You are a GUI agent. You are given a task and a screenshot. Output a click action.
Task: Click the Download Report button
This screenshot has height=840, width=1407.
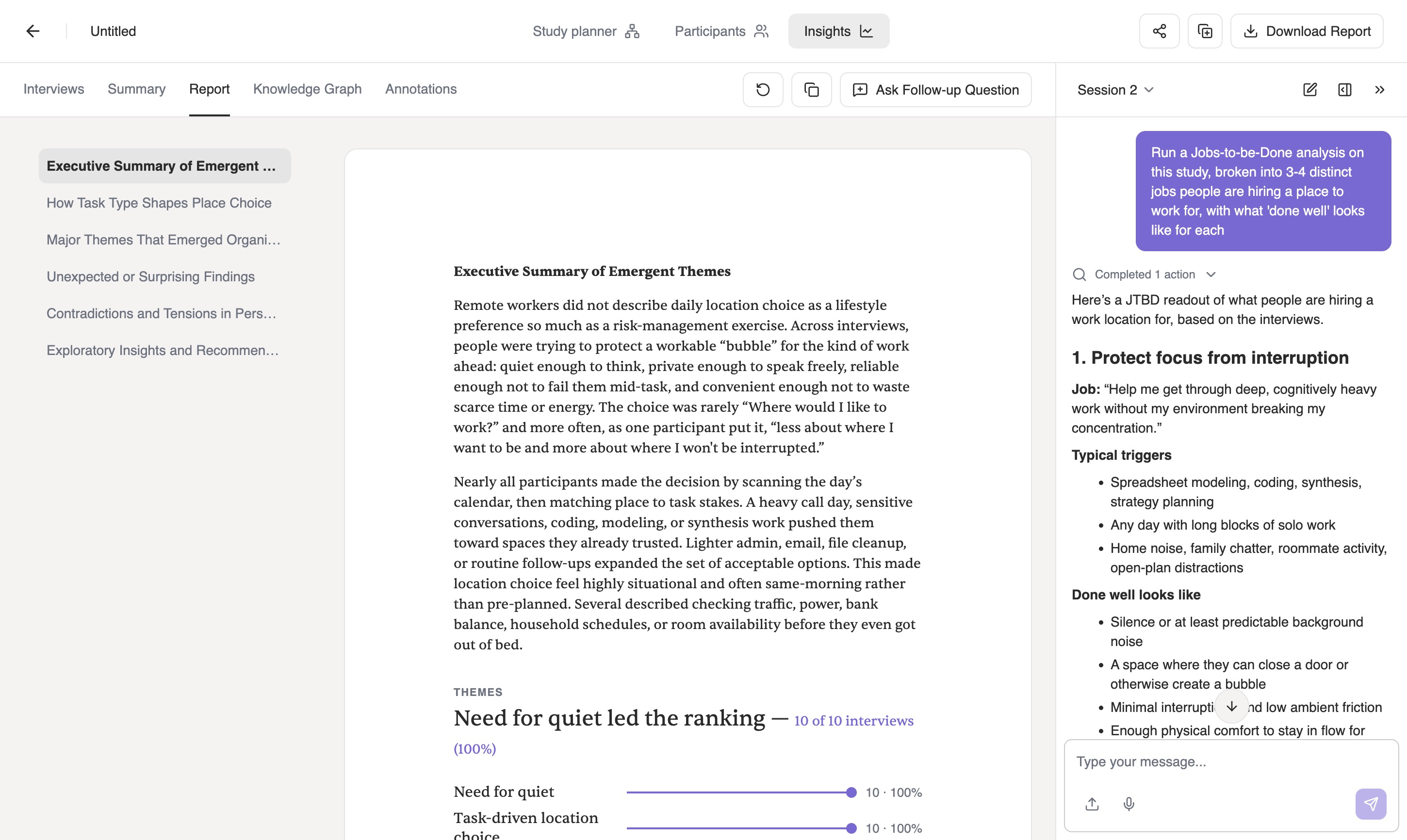[x=1307, y=31]
